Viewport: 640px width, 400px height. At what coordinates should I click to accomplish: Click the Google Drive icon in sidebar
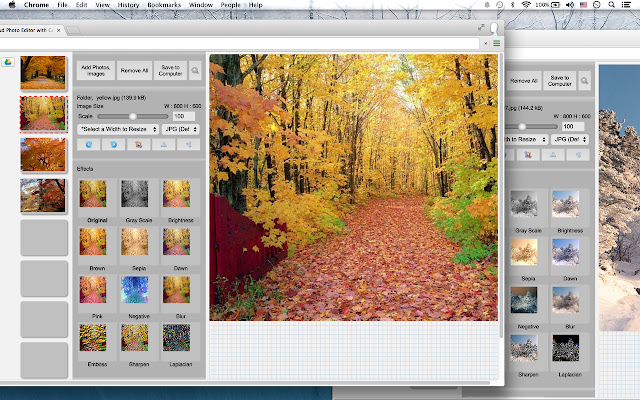(x=8, y=62)
